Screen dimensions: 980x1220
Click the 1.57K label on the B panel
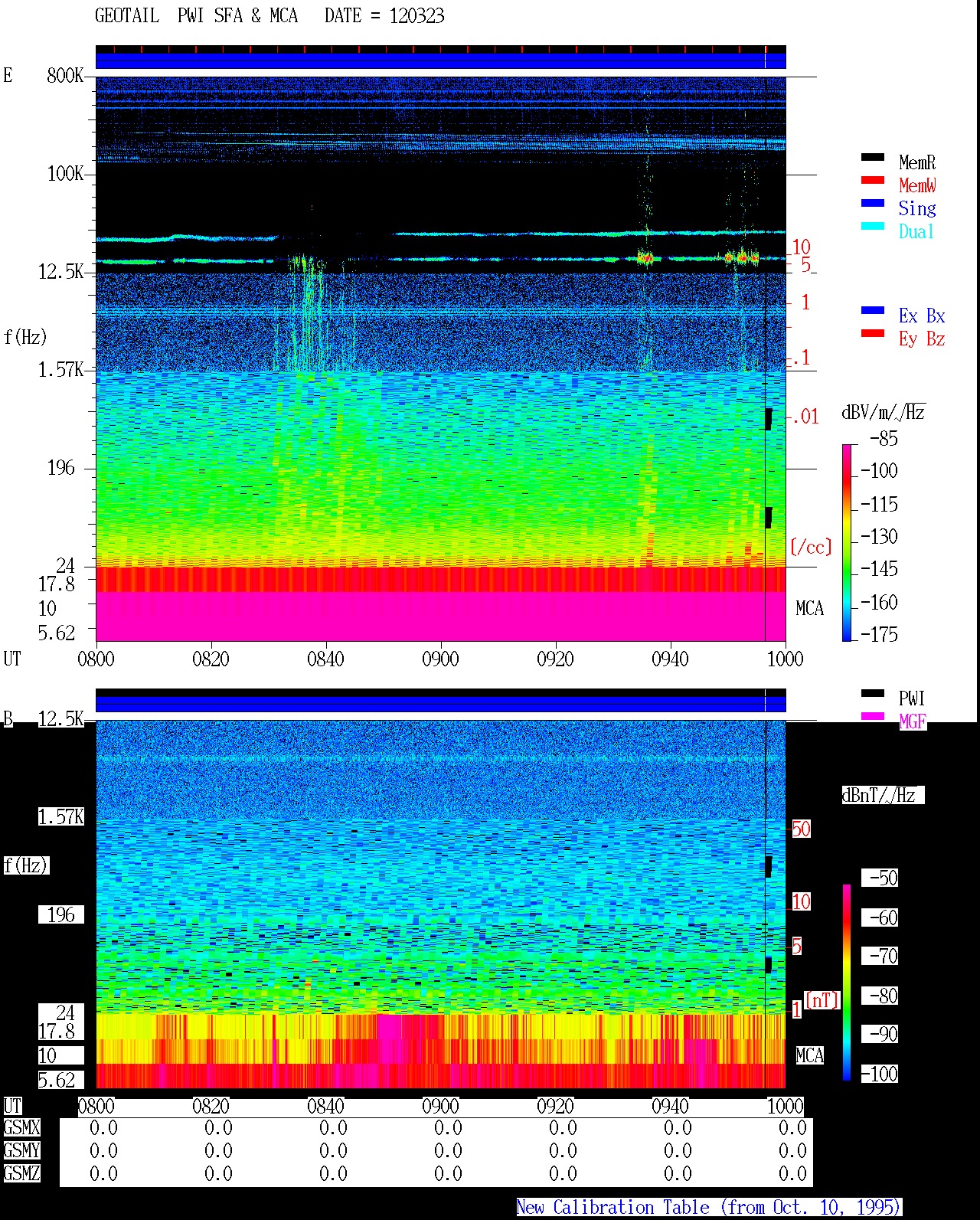[x=60, y=816]
